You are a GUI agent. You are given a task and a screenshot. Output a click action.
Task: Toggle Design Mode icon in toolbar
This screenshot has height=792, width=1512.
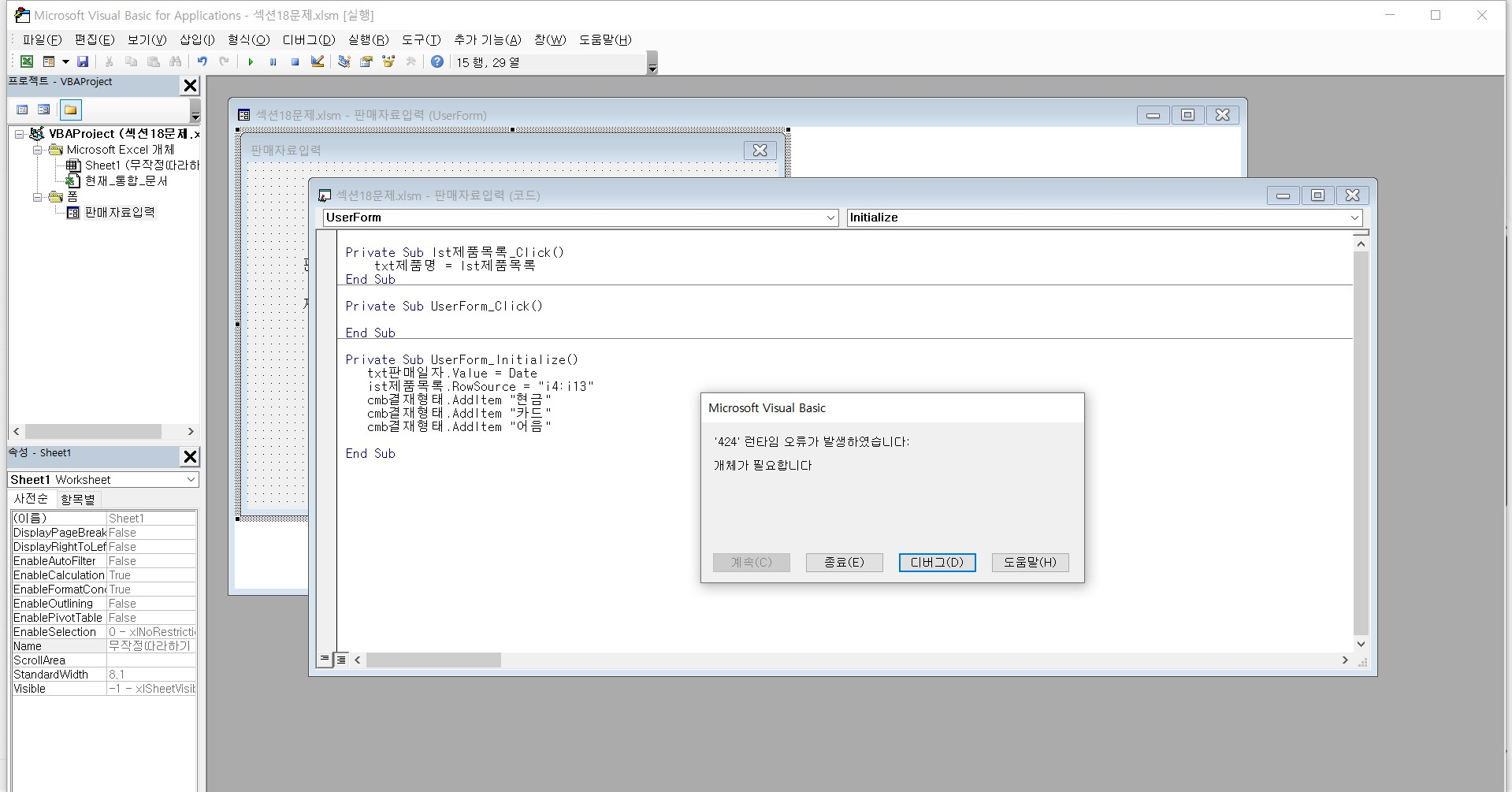pos(318,61)
